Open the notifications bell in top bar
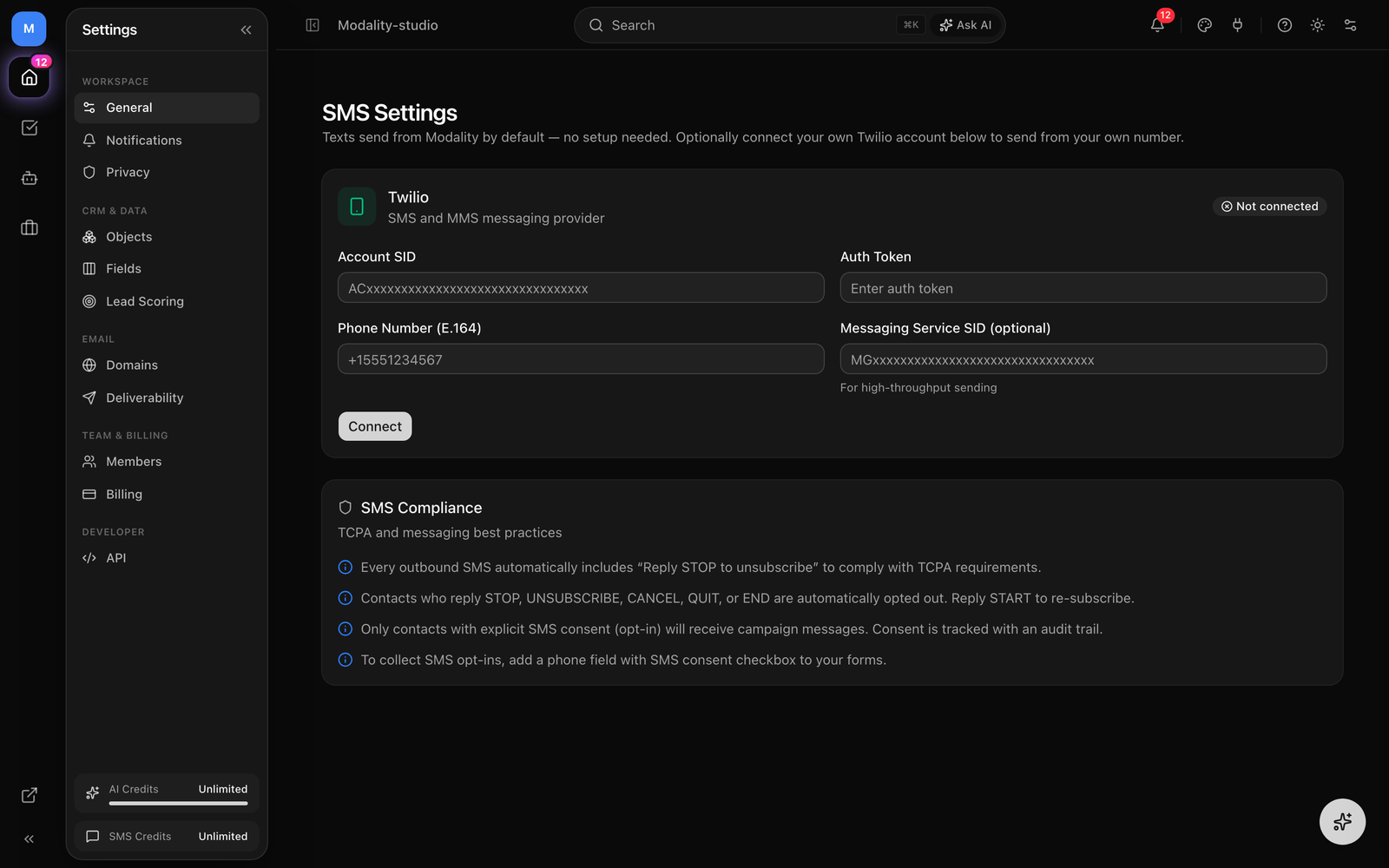1389x868 pixels. click(x=1157, y=25)
